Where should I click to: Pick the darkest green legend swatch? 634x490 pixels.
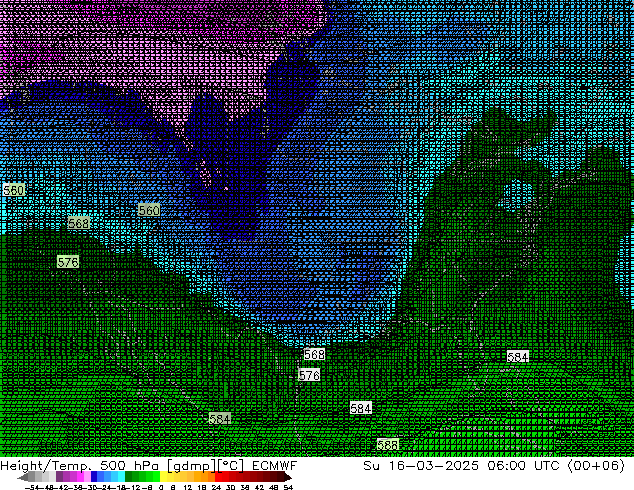point(128,477)
